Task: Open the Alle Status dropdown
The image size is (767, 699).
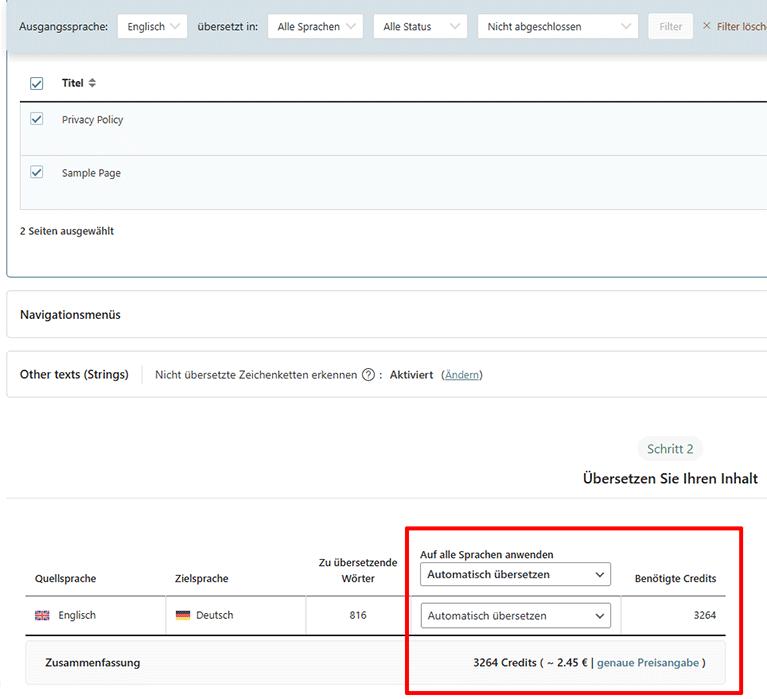Action: click(420, 27)
